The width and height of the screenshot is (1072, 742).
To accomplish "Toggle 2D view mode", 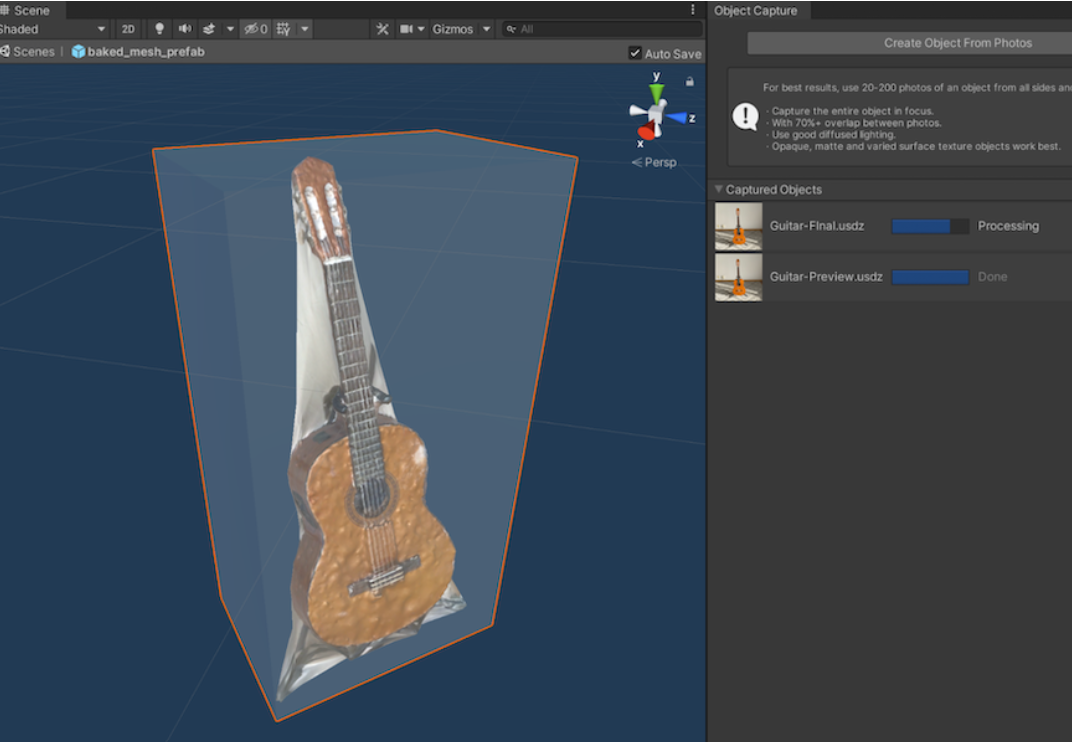I will (128, 29).
